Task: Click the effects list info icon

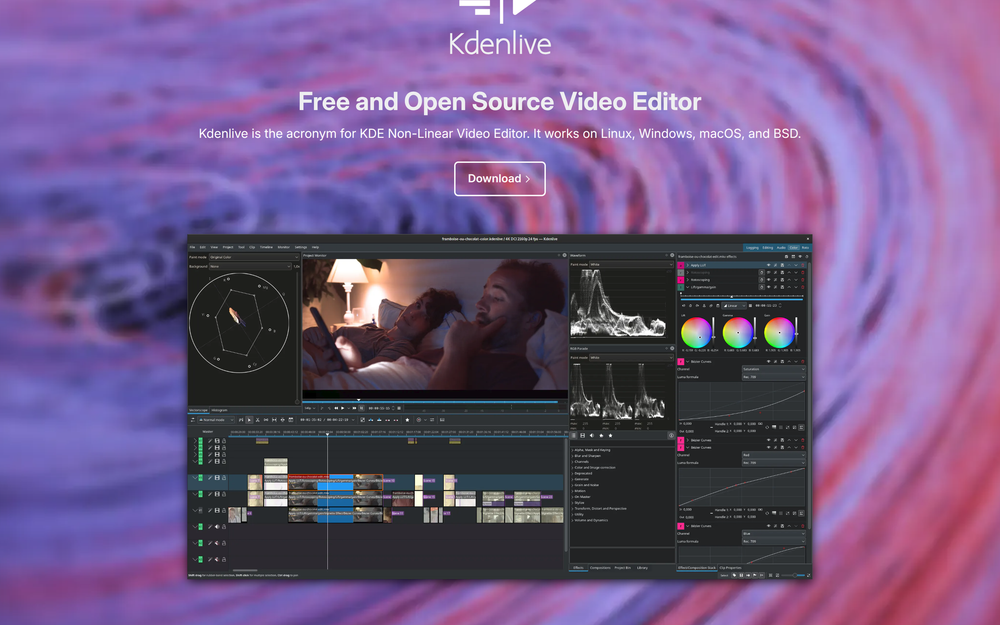Action: coord(672,436)
